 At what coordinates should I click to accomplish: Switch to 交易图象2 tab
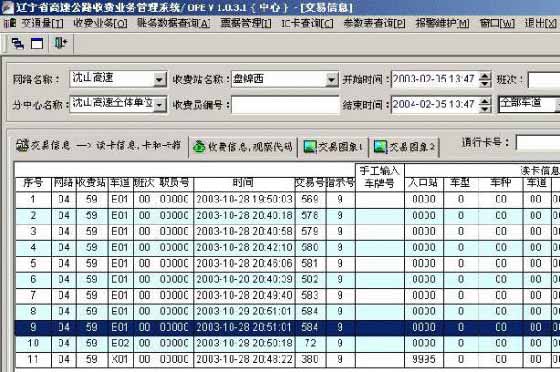click(x=404, y=146)
